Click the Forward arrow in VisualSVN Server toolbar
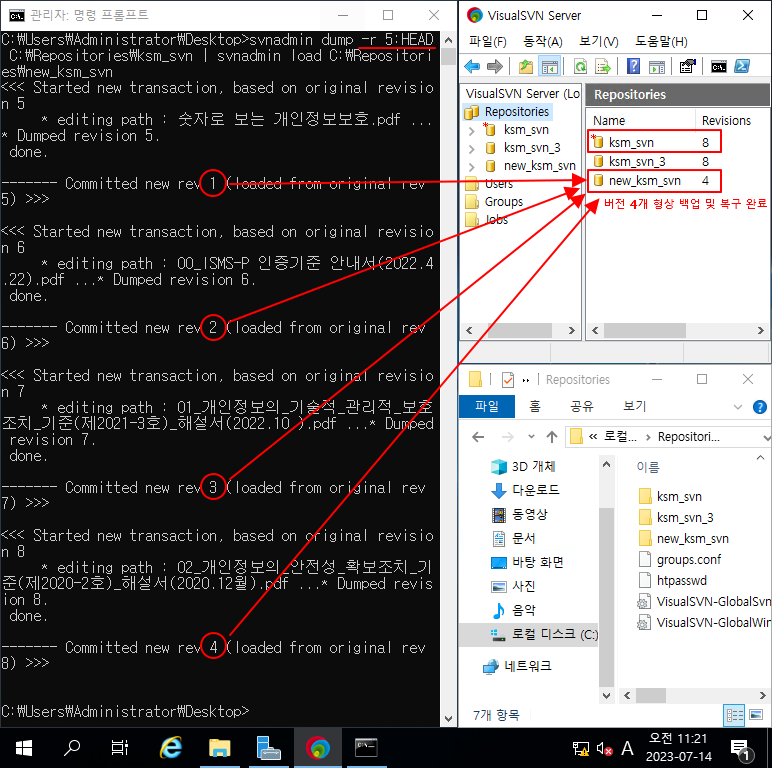Viewport: 772px width, 768px height. [x=494, y=66]
